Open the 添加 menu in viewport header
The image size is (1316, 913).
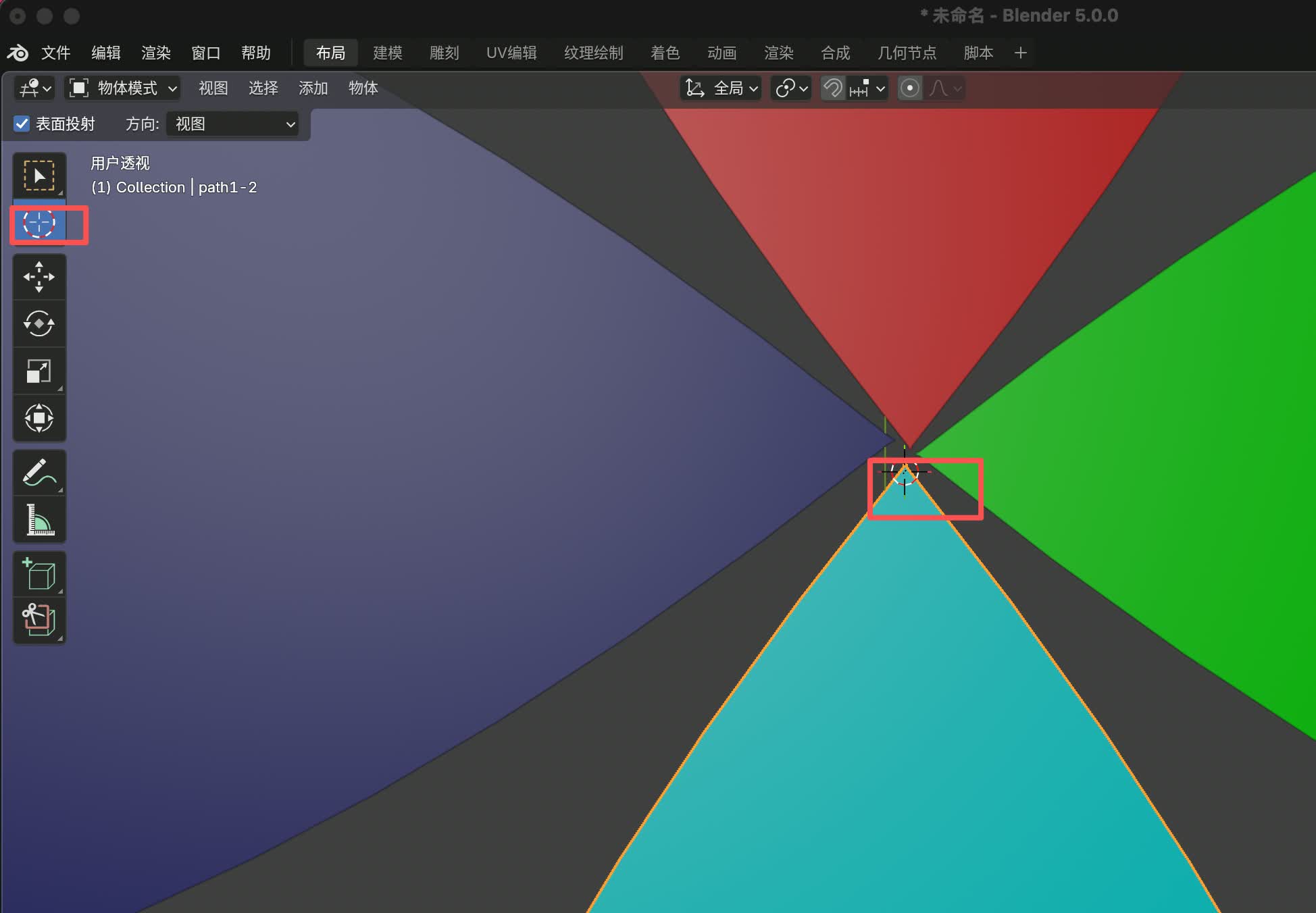(x=313, y=88)
